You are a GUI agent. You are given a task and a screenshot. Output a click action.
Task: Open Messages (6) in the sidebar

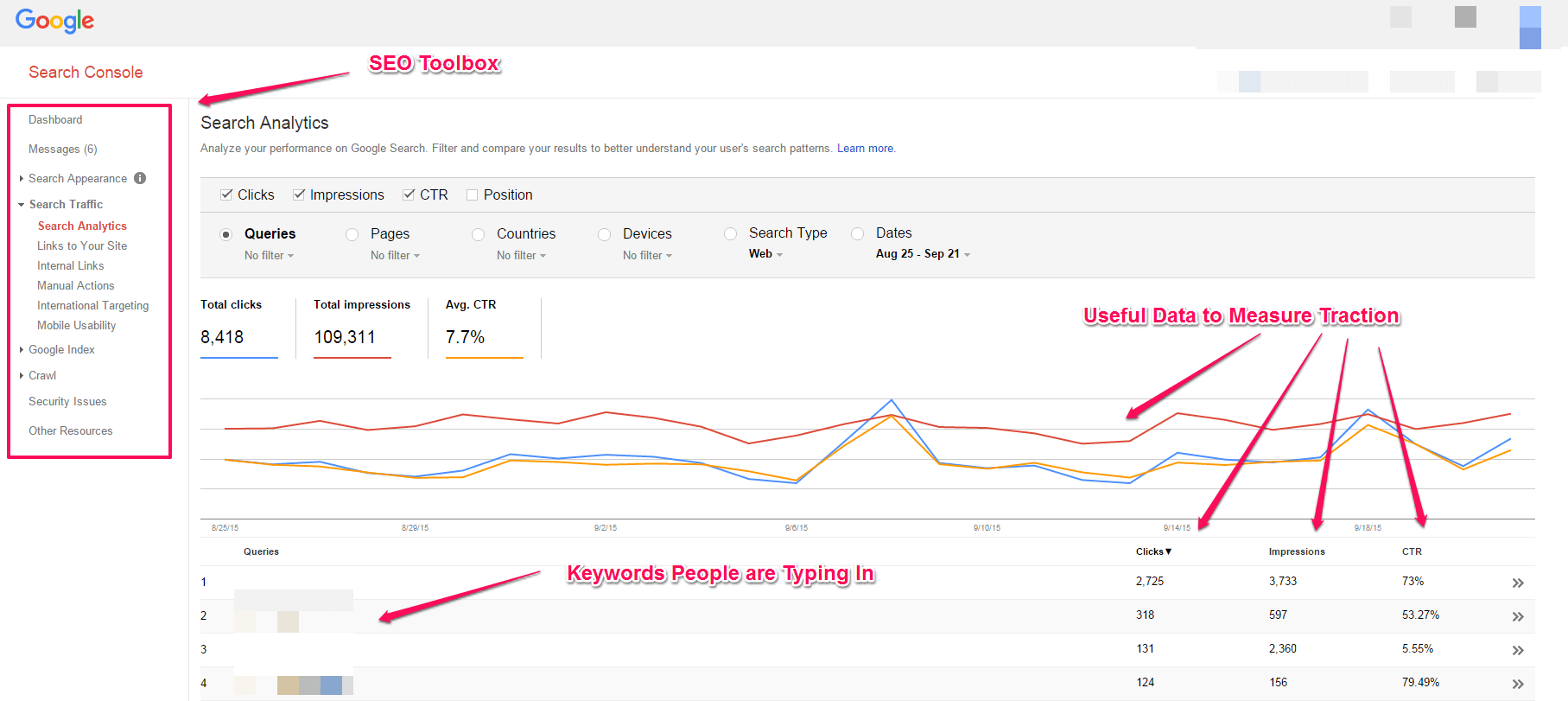[62, 149]
